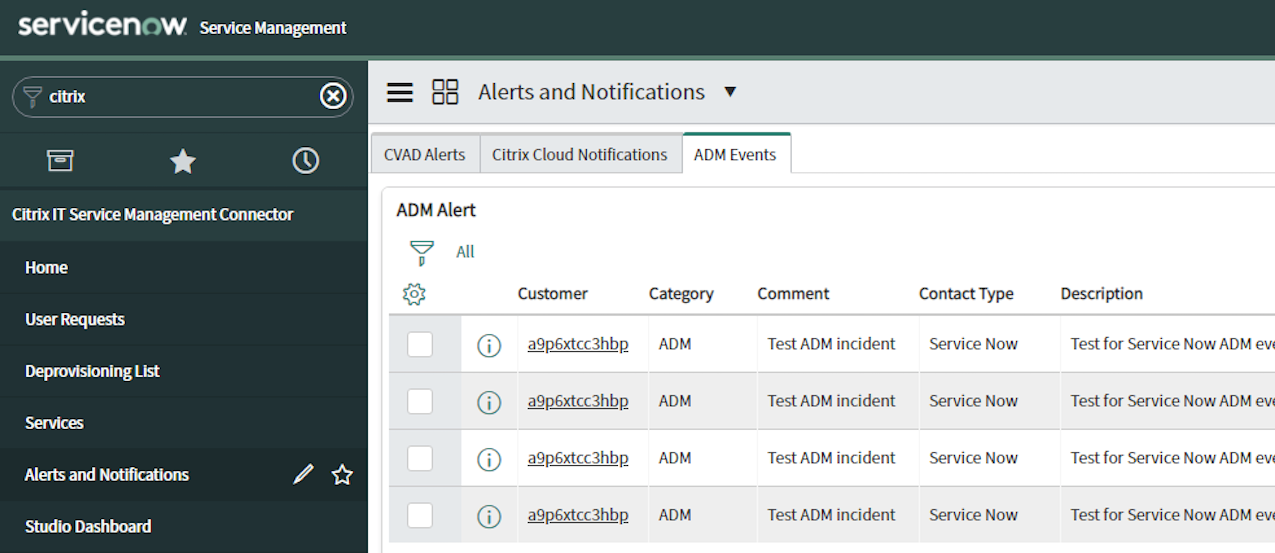1275x553 pixels.
Task: Favorite Alerts and Notifications with star outline
Action: [x=342, y=475]
